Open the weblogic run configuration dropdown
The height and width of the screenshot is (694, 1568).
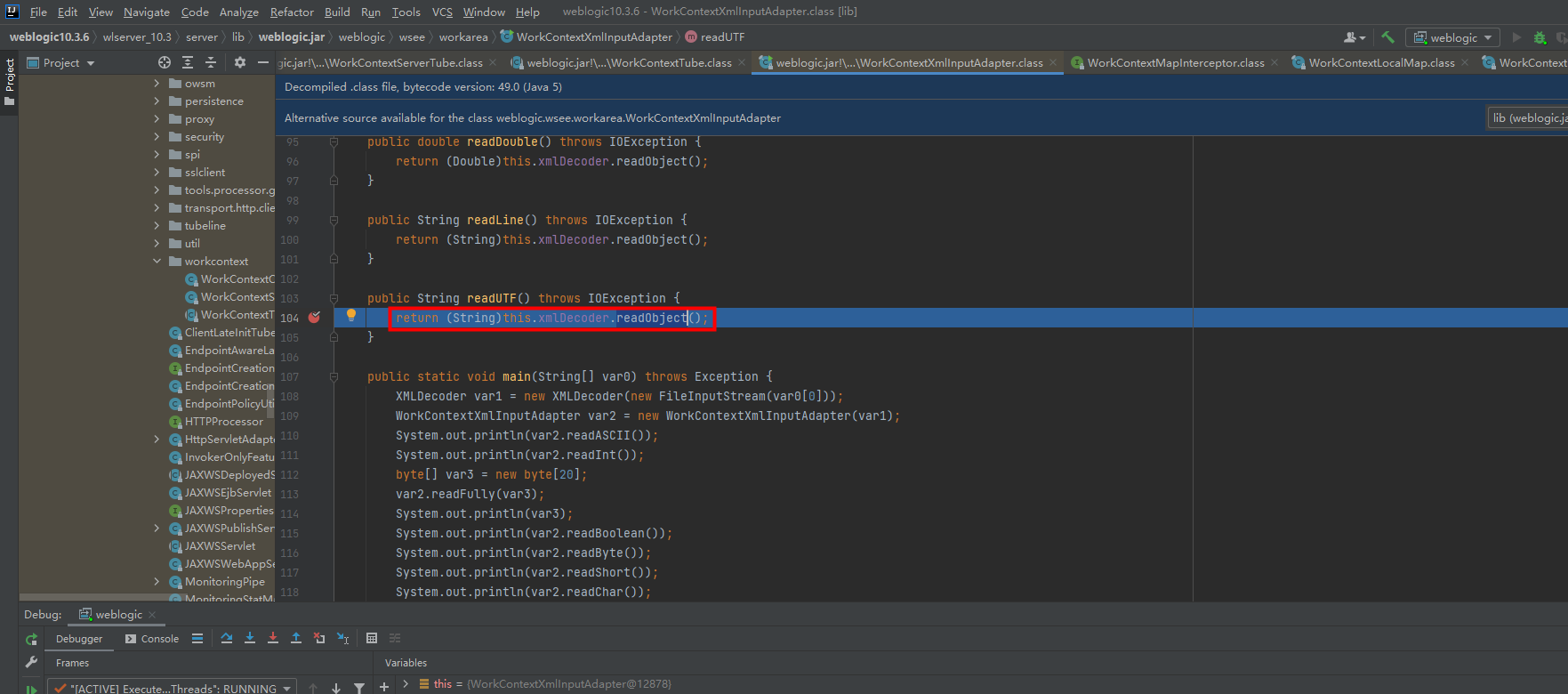pyautogui.click(x=1452, y=37)
